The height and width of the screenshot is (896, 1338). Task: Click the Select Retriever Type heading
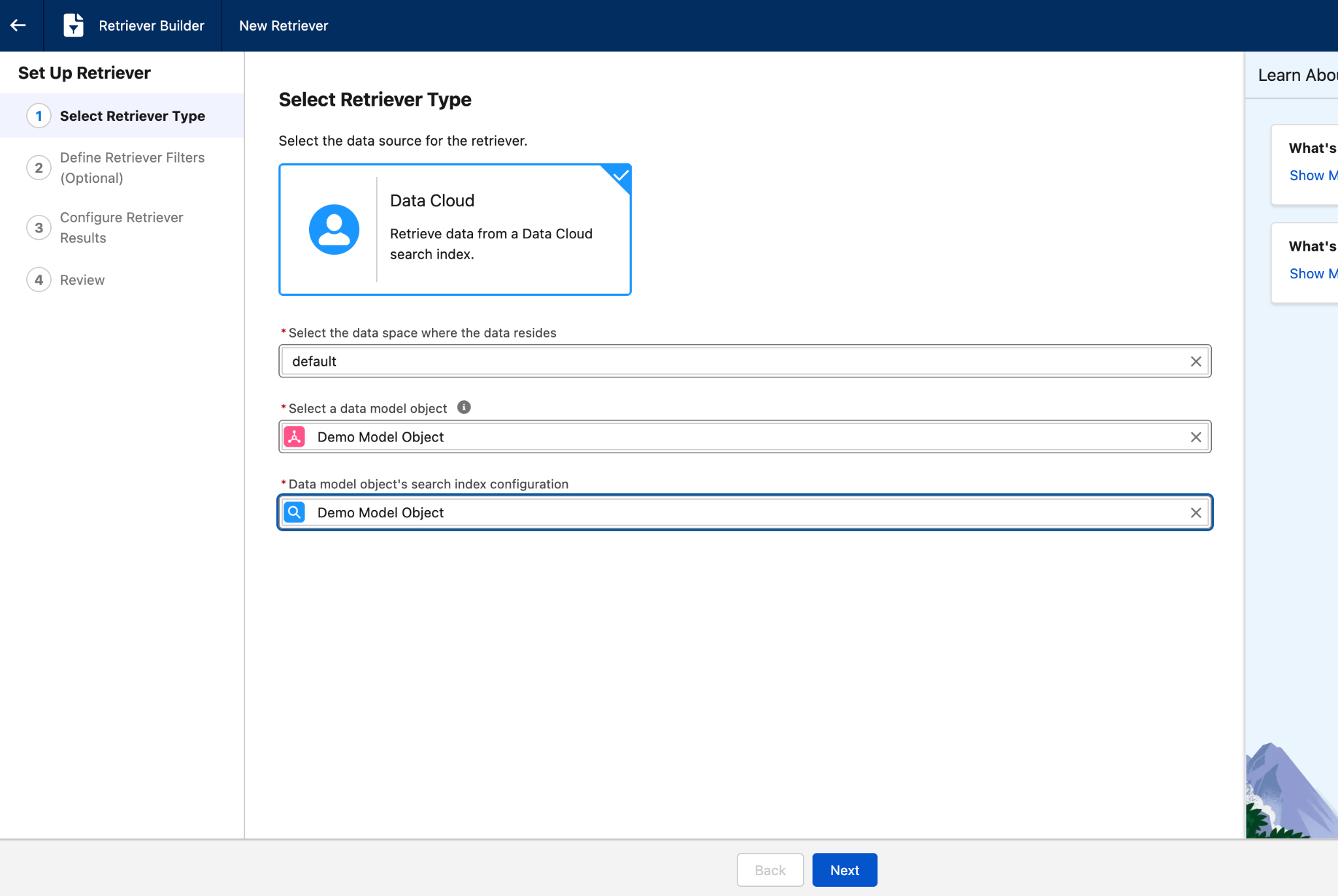(x=375, y=99)
